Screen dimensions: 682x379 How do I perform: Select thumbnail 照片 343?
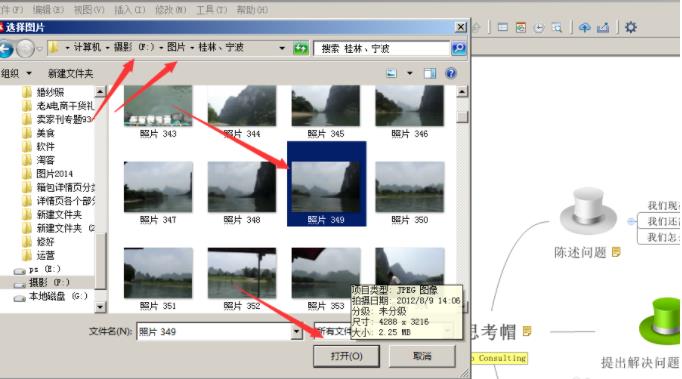[158, 112]
